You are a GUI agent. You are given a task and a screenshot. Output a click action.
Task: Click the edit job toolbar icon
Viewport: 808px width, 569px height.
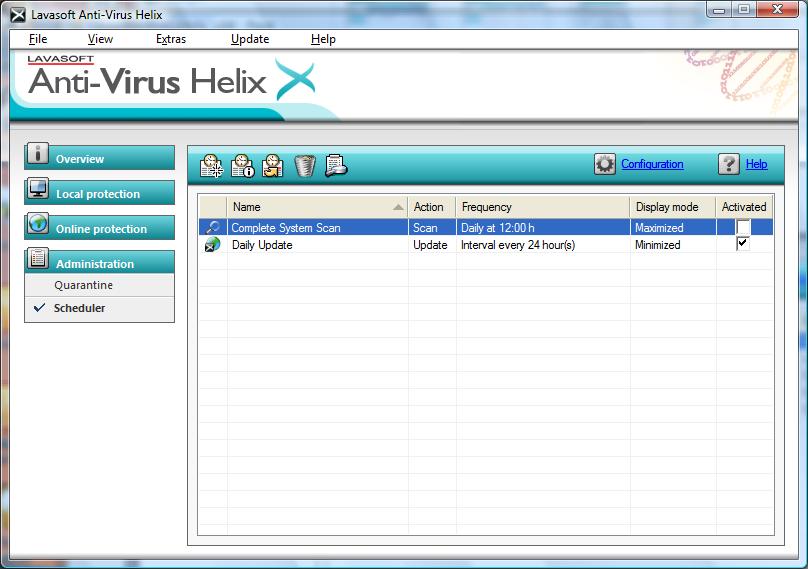(x=273, y=166)
